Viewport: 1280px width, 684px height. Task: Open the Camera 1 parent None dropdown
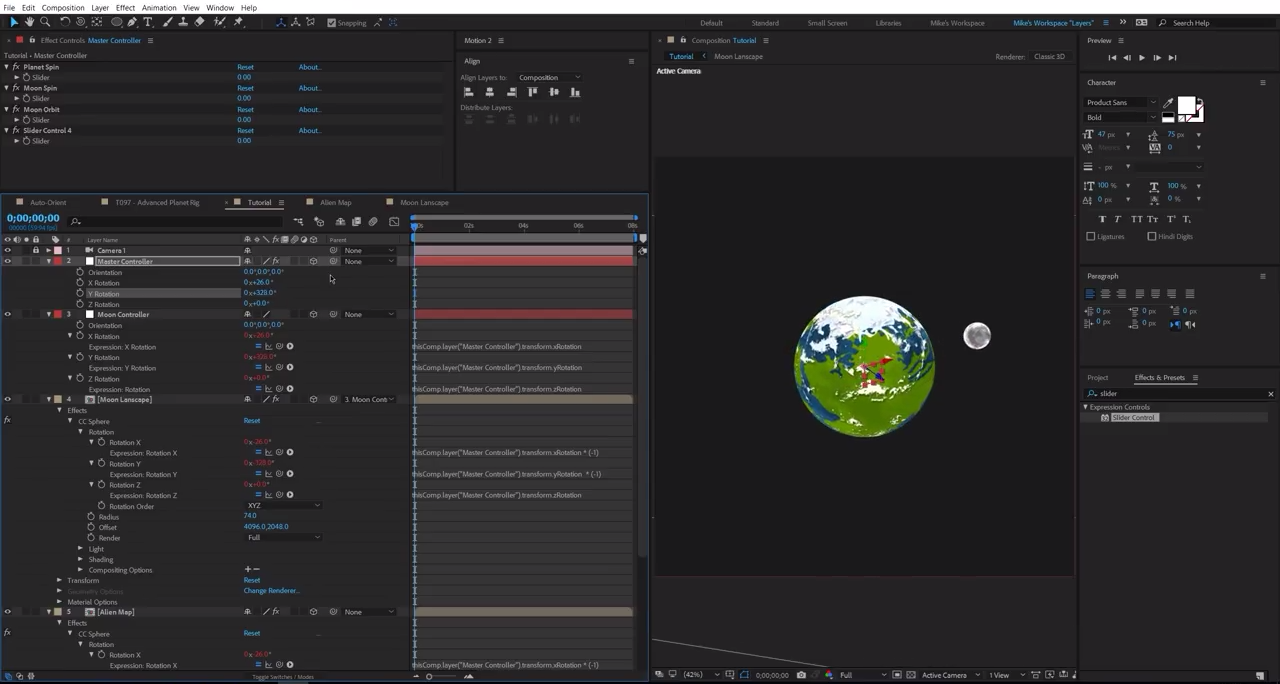tap(369, 250)
